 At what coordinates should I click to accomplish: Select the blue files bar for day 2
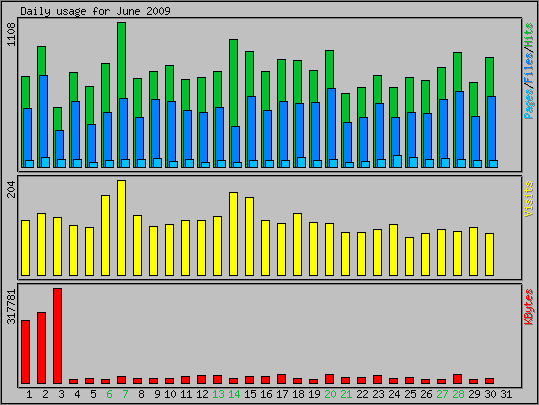click(44, 117)
